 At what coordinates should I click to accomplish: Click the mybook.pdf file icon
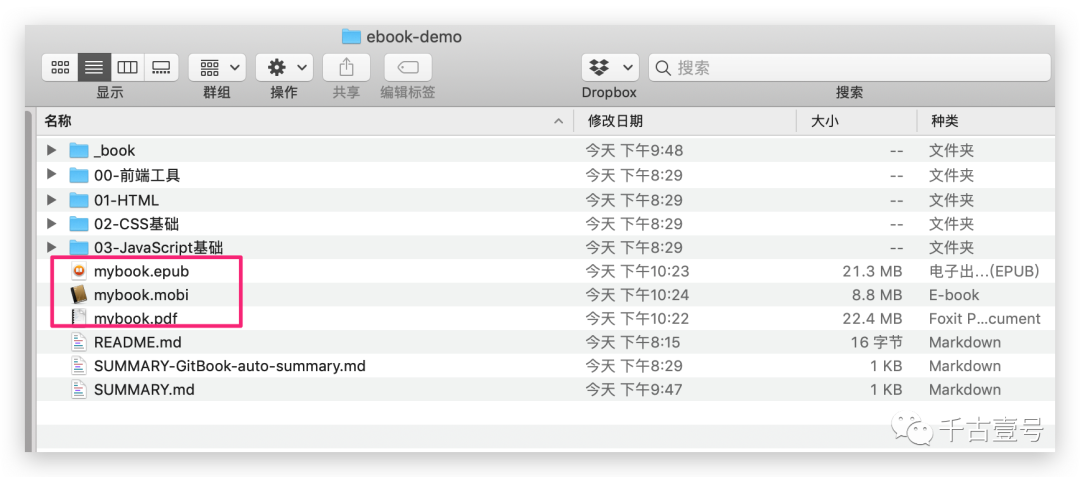79,318
